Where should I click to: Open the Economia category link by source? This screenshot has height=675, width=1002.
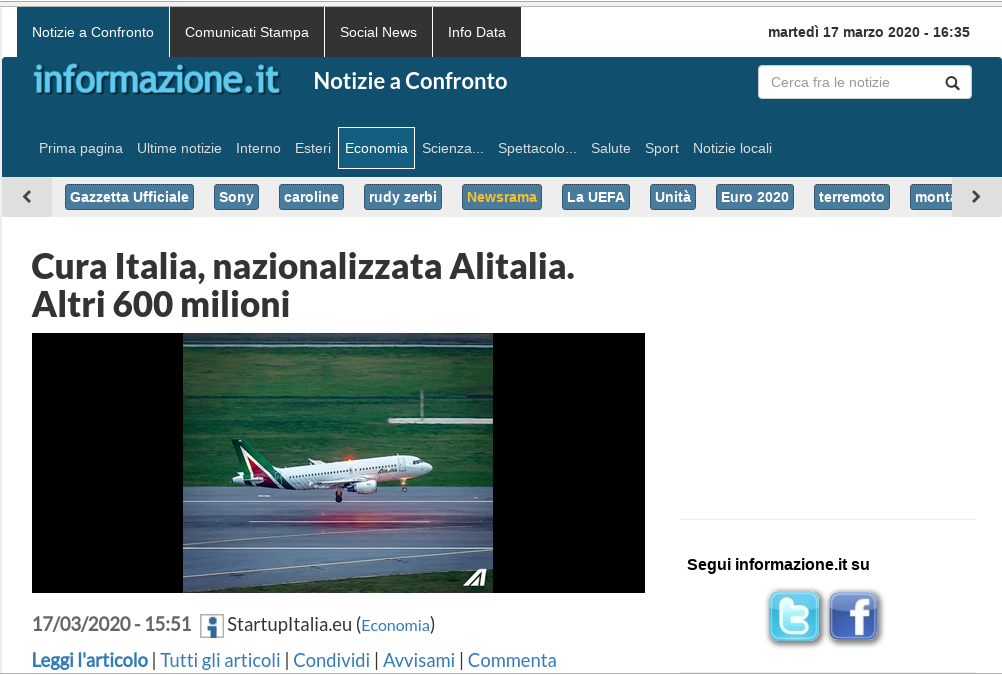[396, 626]
